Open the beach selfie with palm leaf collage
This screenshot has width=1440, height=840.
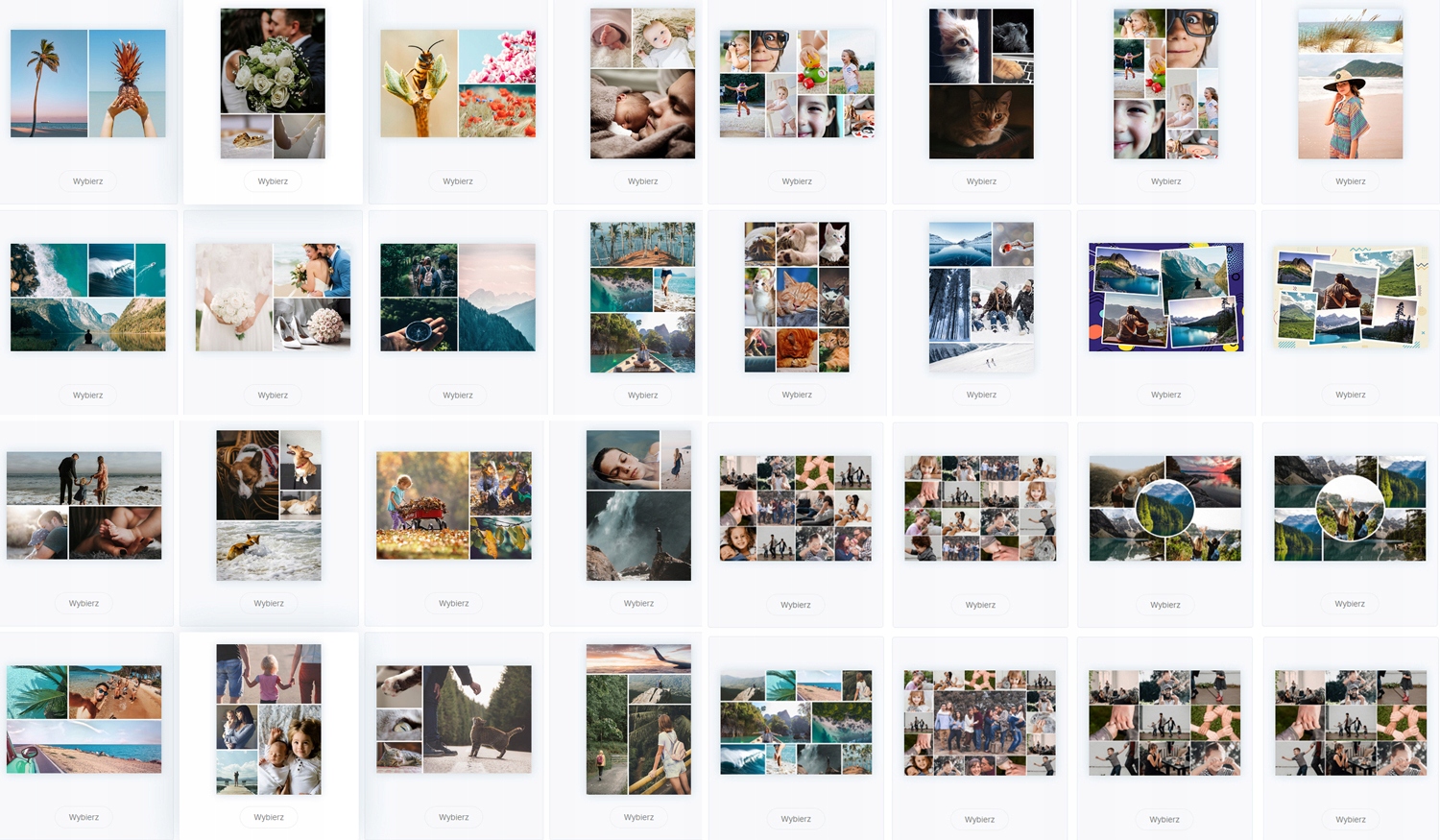[84, 720]
